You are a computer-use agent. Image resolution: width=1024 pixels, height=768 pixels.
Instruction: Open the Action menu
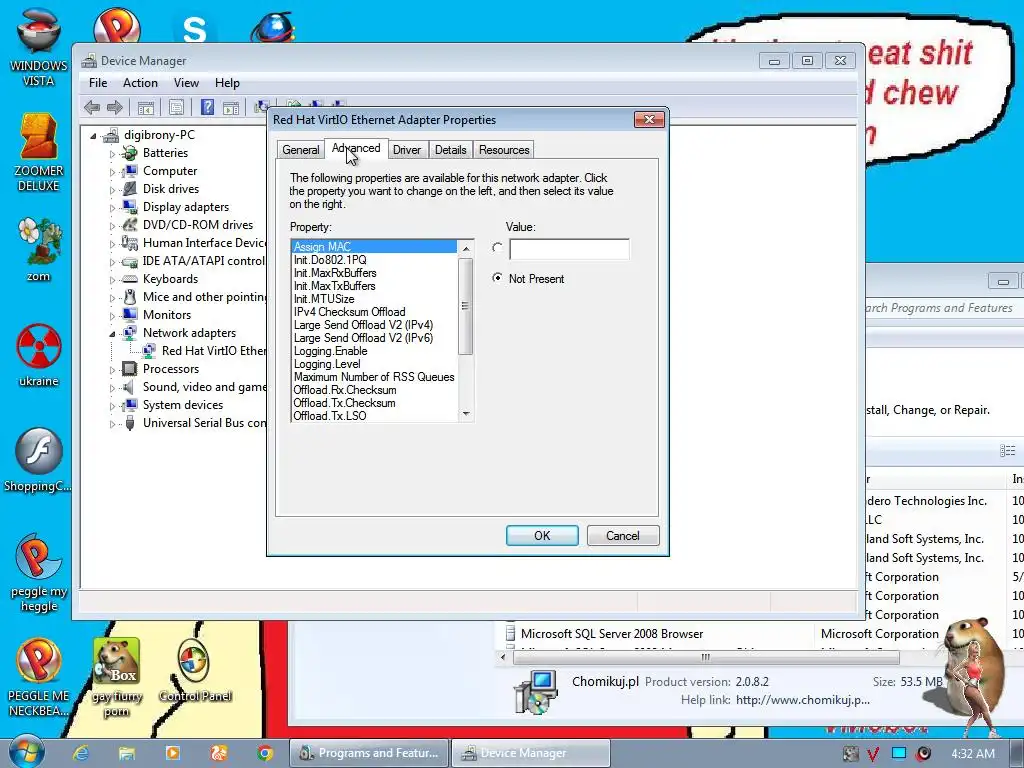[140, 83]
